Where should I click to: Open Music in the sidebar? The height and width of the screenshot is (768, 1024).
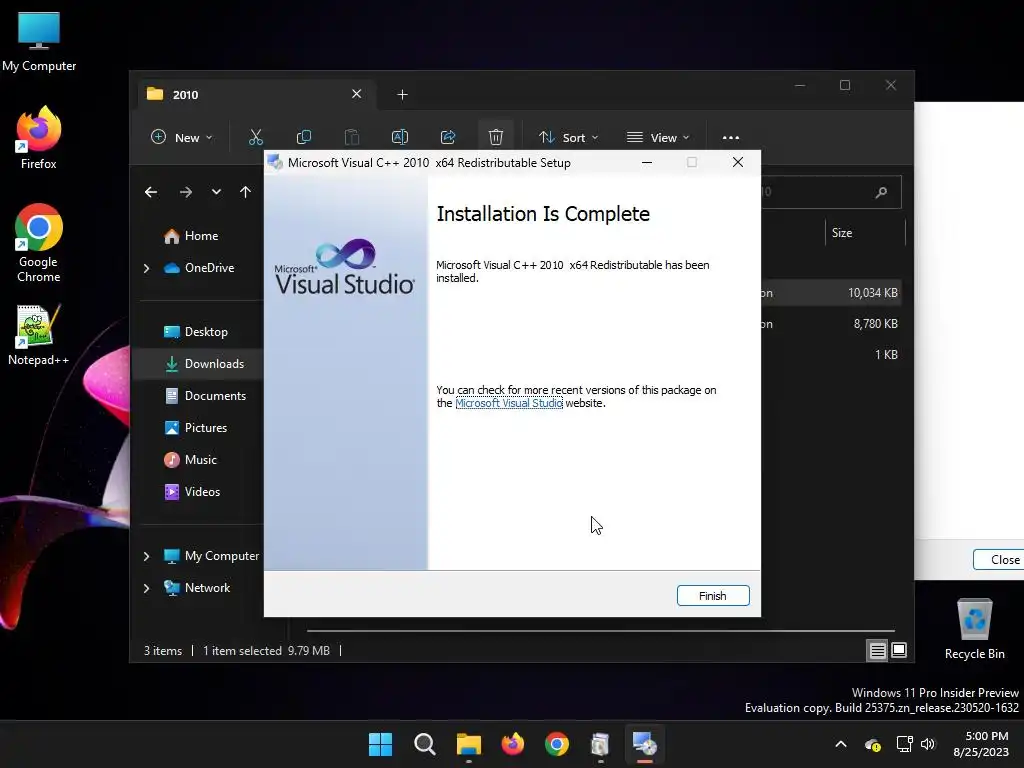pyautogui.click(x=201, y=460)
